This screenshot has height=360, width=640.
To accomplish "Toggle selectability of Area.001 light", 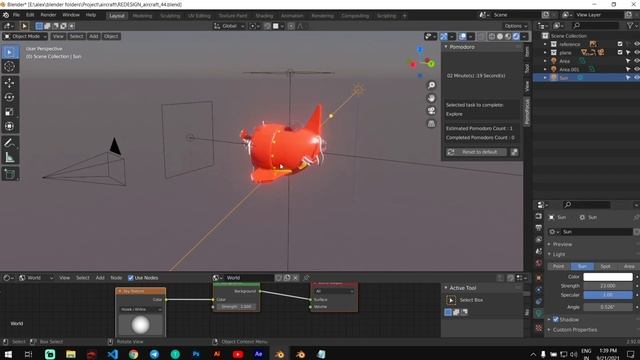I will coord(628,69).
